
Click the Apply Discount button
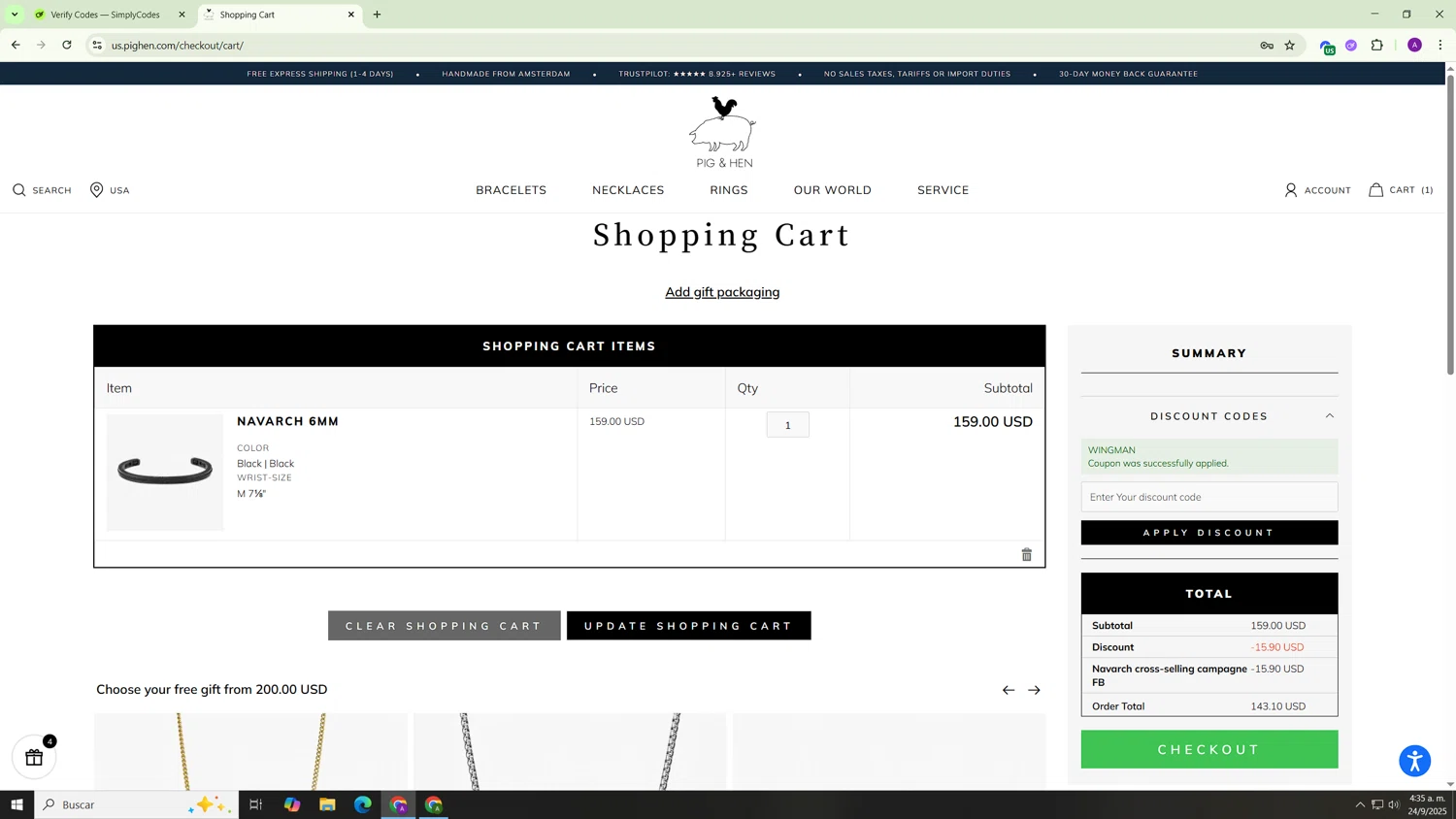tap(1209, 533)
